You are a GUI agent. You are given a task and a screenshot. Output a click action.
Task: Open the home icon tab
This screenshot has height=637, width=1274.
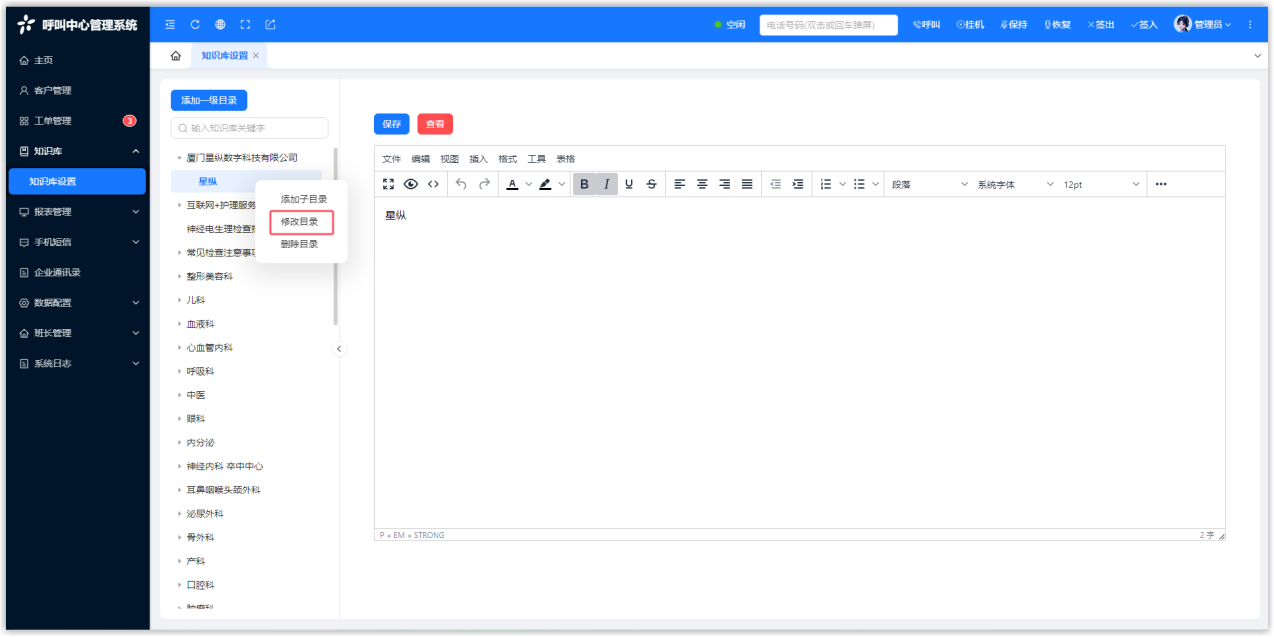tap(176, 56)
